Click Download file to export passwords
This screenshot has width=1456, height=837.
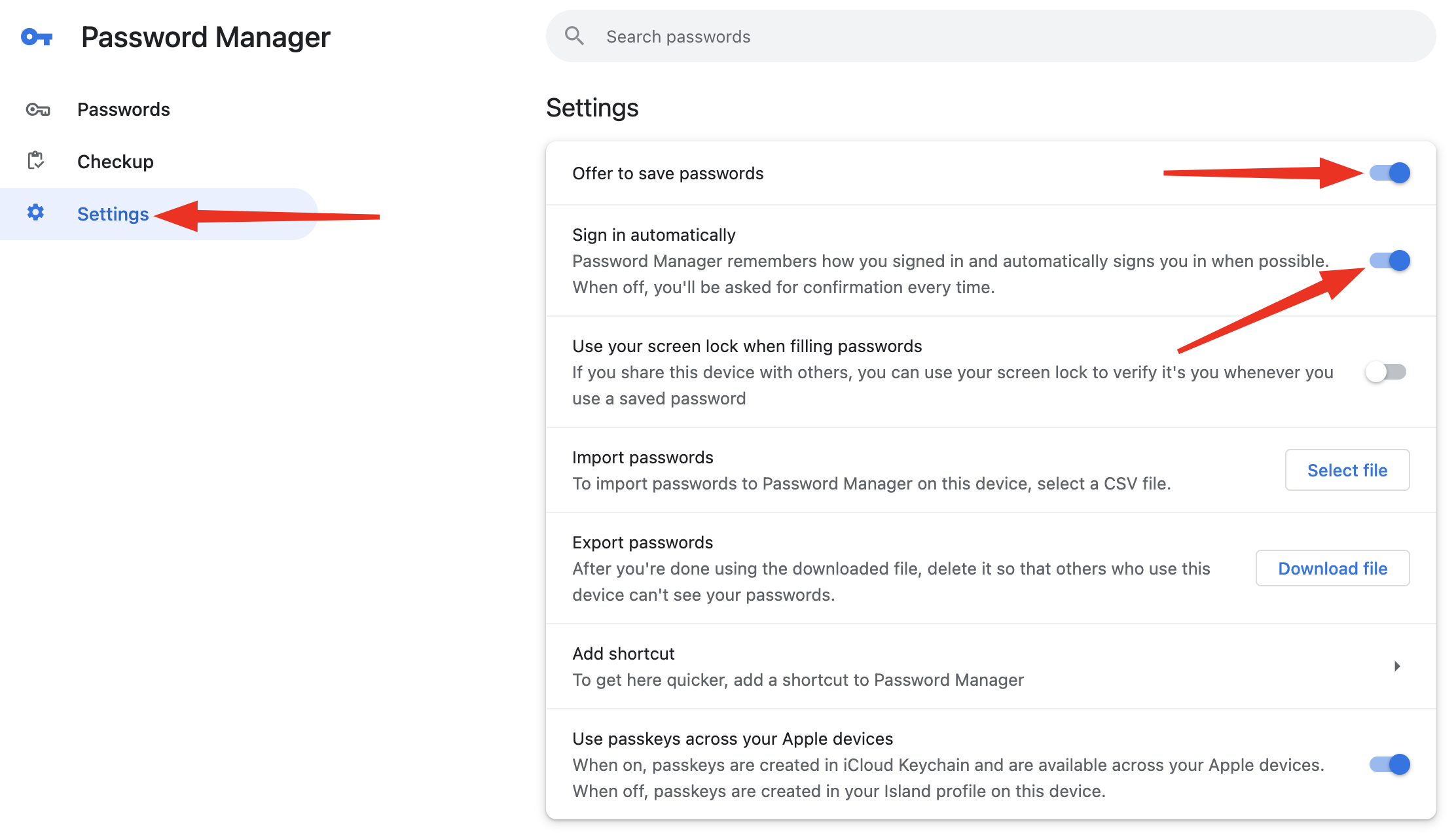(1333, 568)
